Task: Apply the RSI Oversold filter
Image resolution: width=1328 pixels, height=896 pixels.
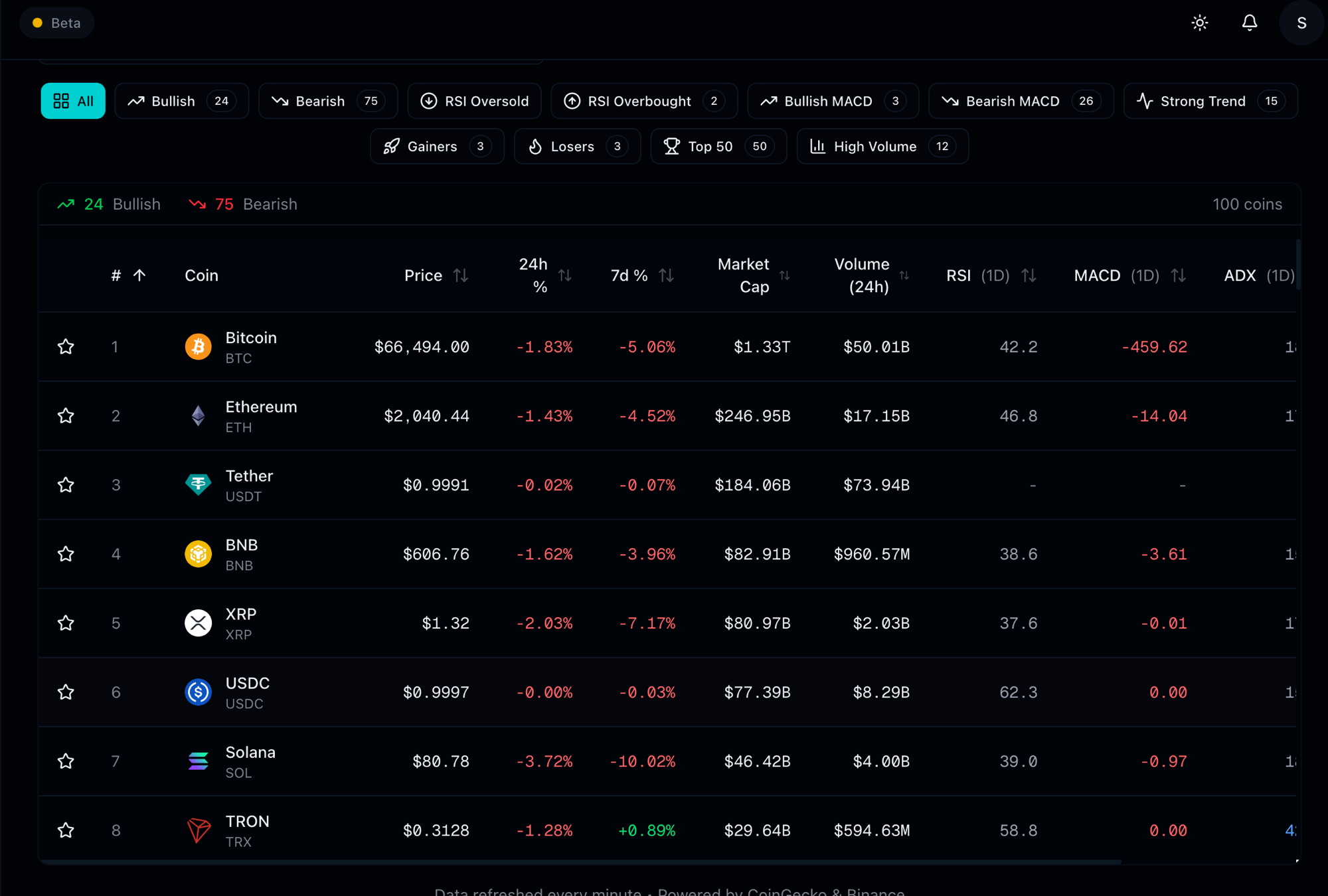Action: 474,101
